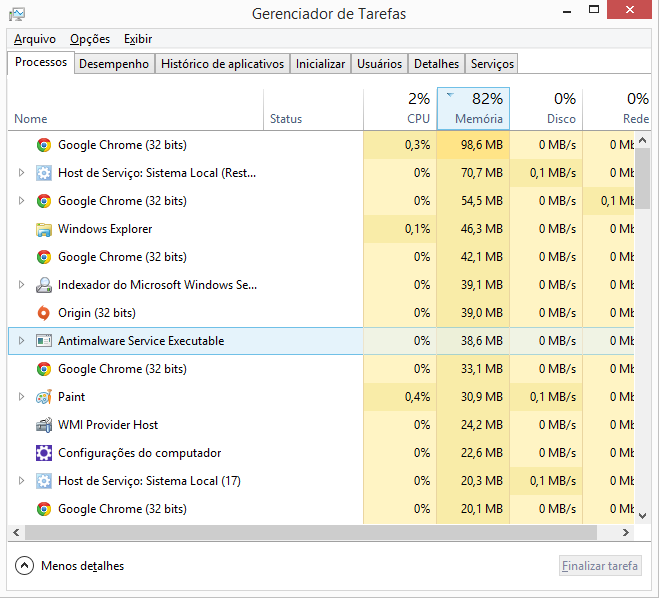Select the Windows Explorer process row
The height and width of the screenshot is (598, 659).
click(x=321, y=229)
